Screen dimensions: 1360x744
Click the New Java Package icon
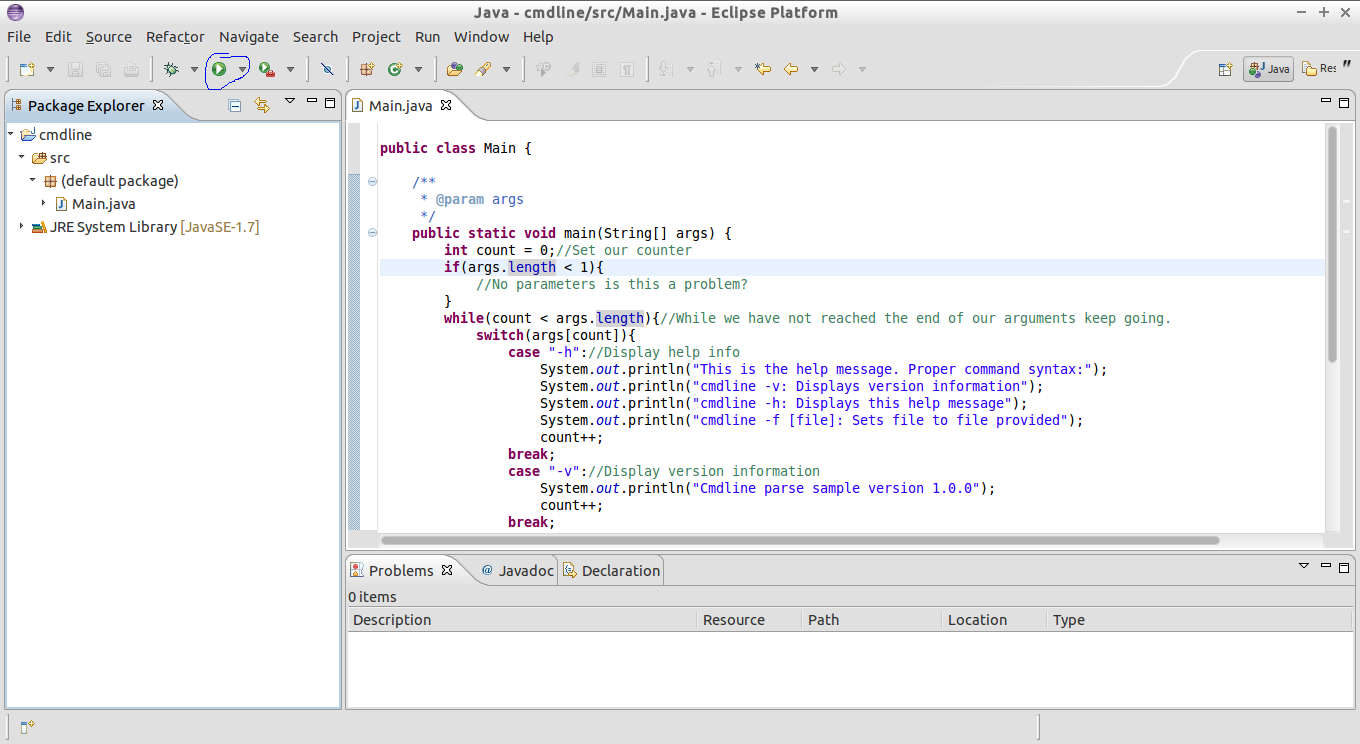(367, 69)
